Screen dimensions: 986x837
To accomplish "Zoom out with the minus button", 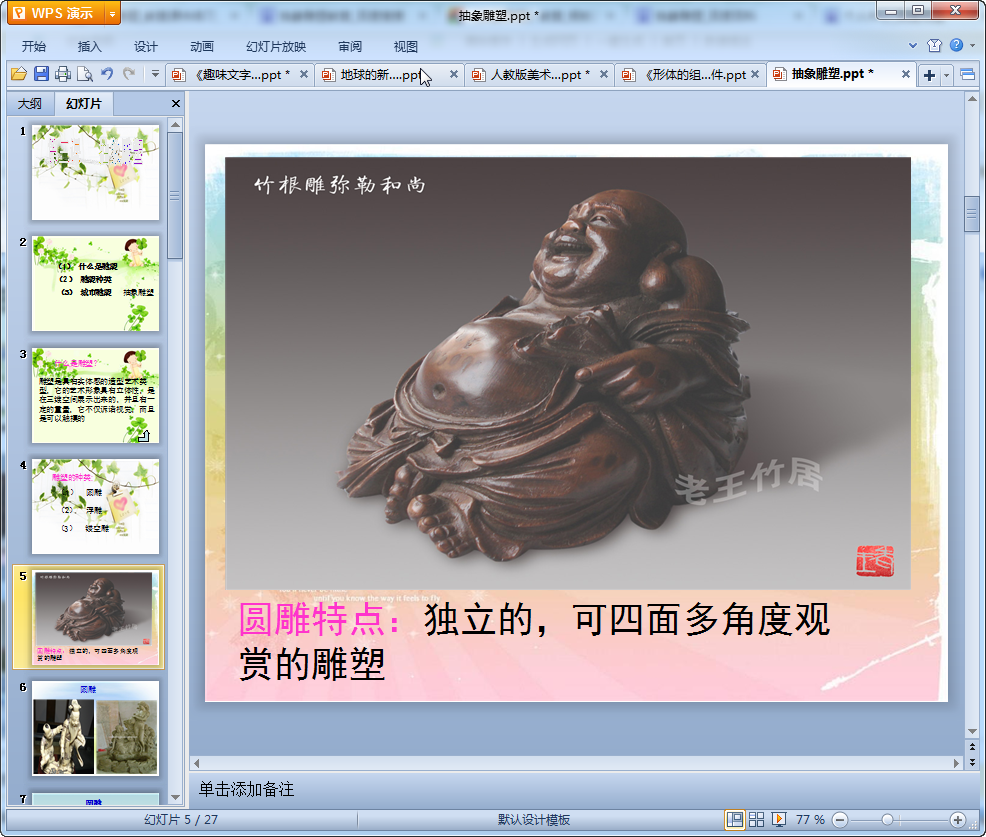I will pyautogui.click(x=840, y=819).
